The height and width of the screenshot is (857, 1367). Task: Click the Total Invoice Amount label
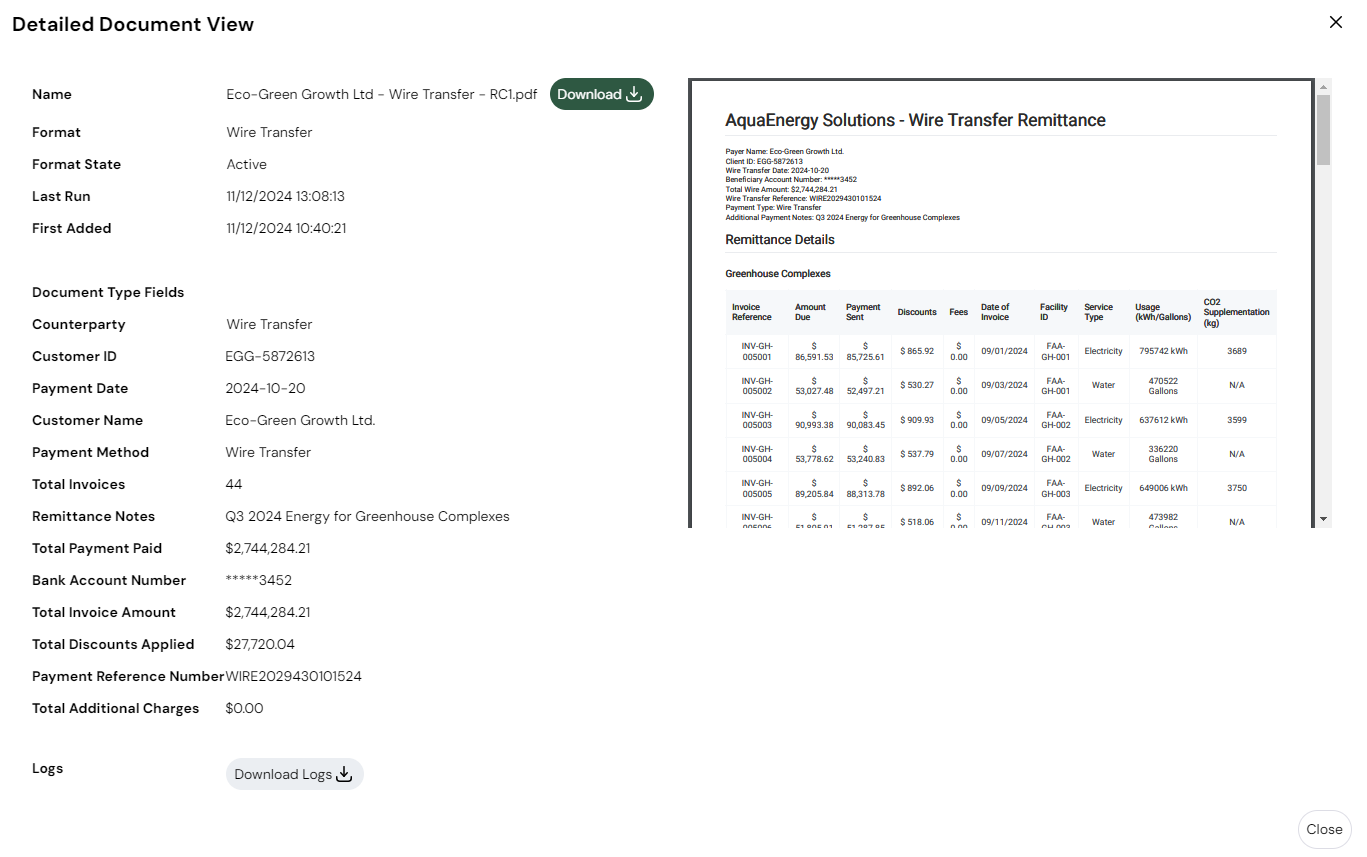pyautogui.click(x=104, y=612)
